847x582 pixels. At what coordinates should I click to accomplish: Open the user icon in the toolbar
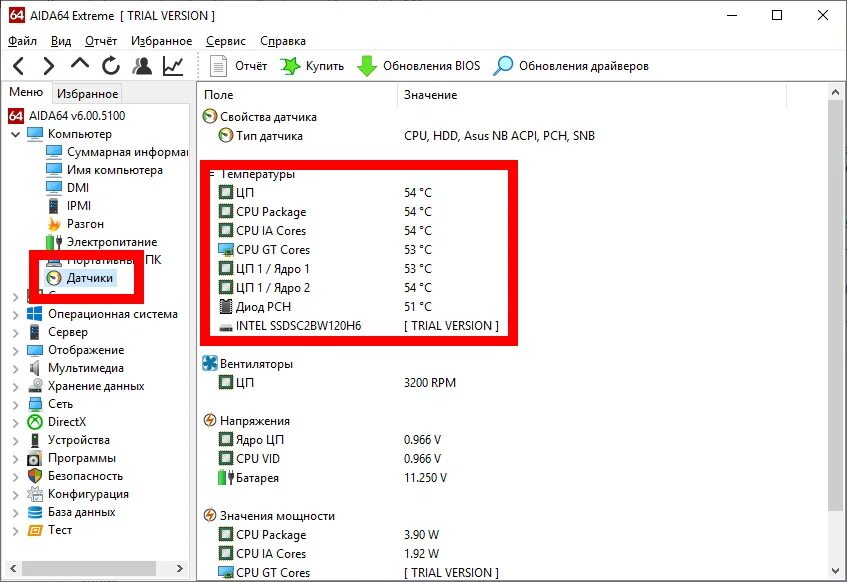tap(142, 66)
